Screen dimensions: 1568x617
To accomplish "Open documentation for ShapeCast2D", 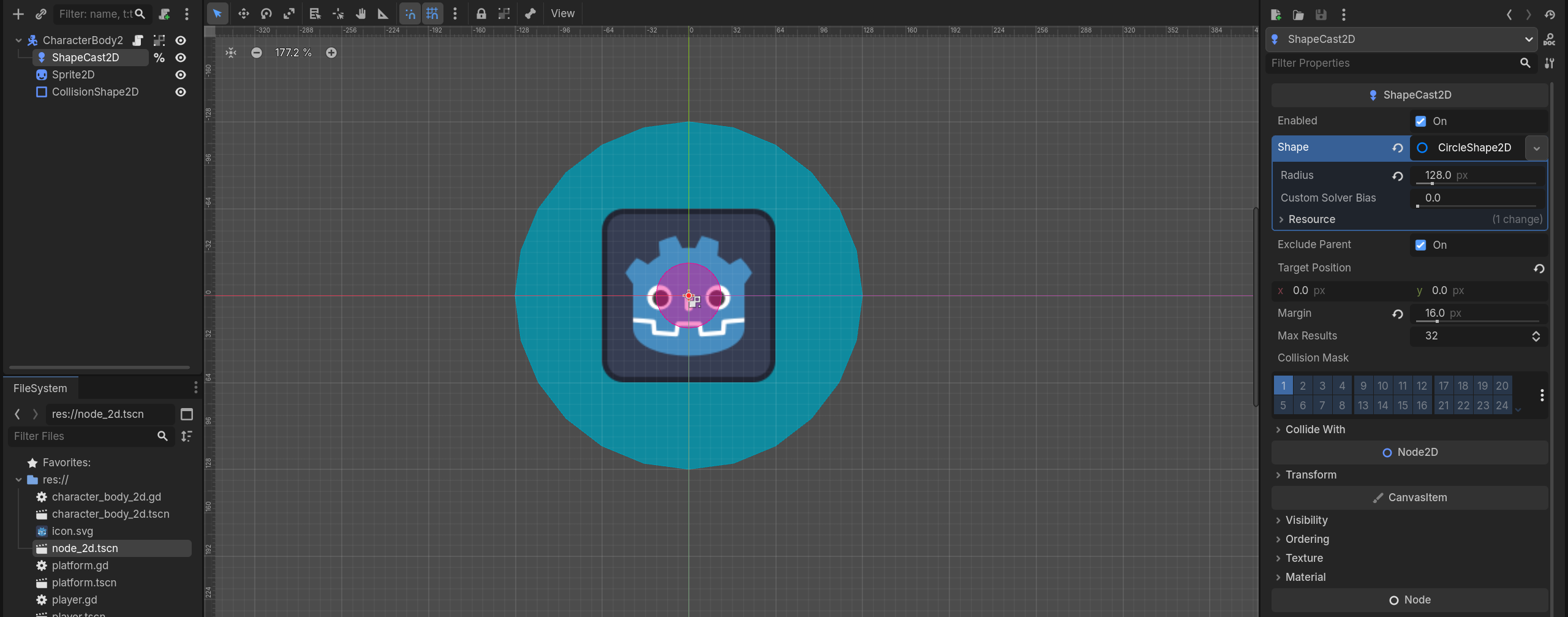I will [x=1550, y=40].
